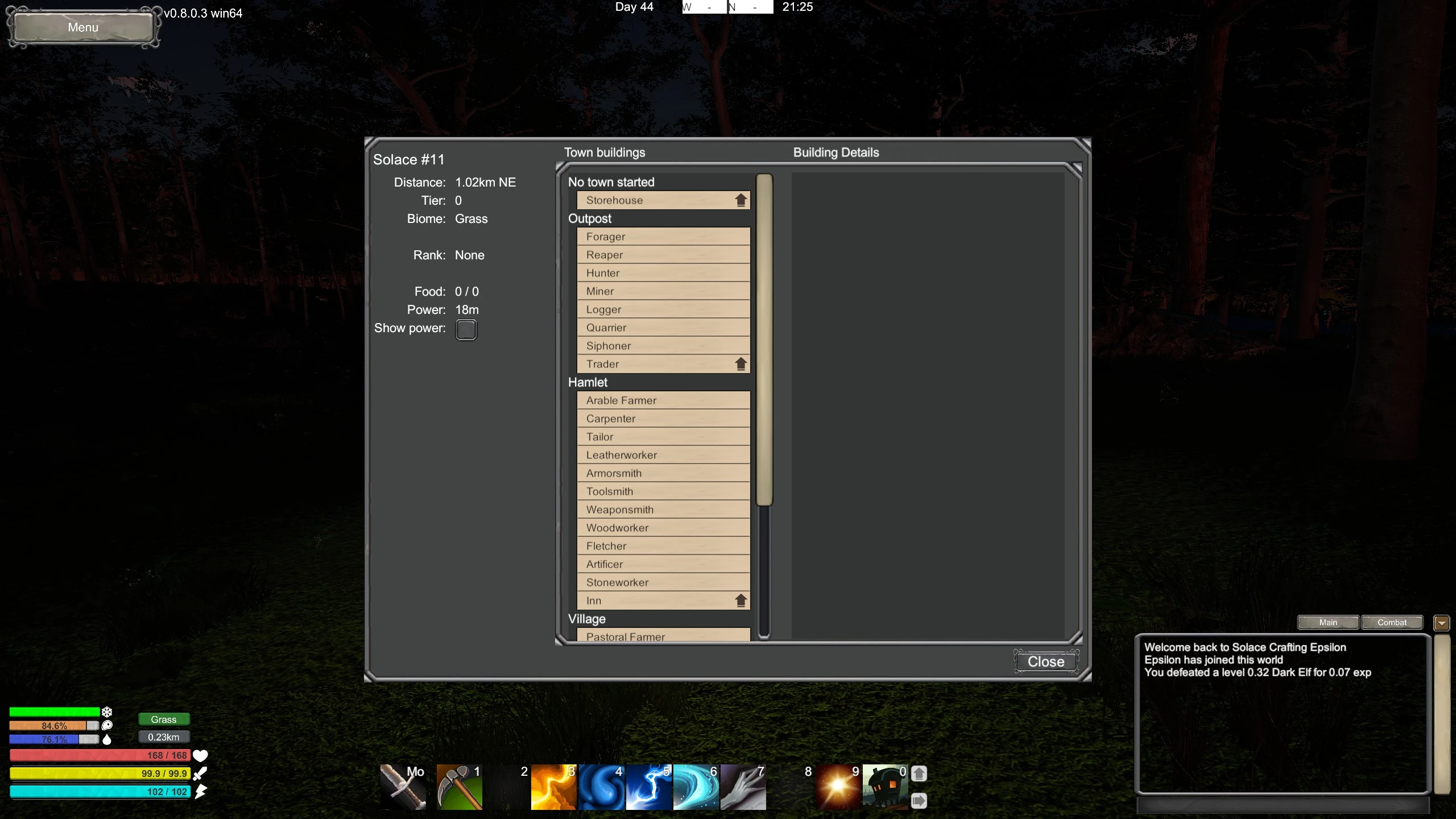Select the pickaxe in hotbar slot 1

tap(459, 787)
